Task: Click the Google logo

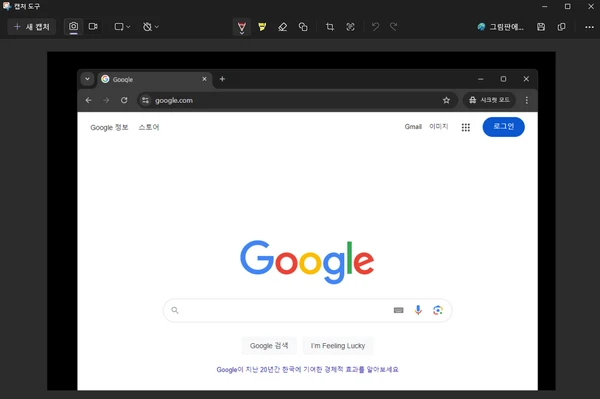Action: click(x=307, y=262)
